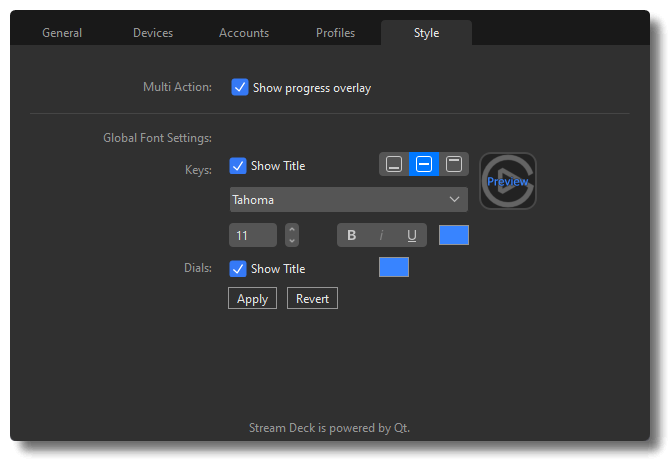The image size is (670, 461).
Task: Decrease font size with down arrow
Action: [292, 241]
